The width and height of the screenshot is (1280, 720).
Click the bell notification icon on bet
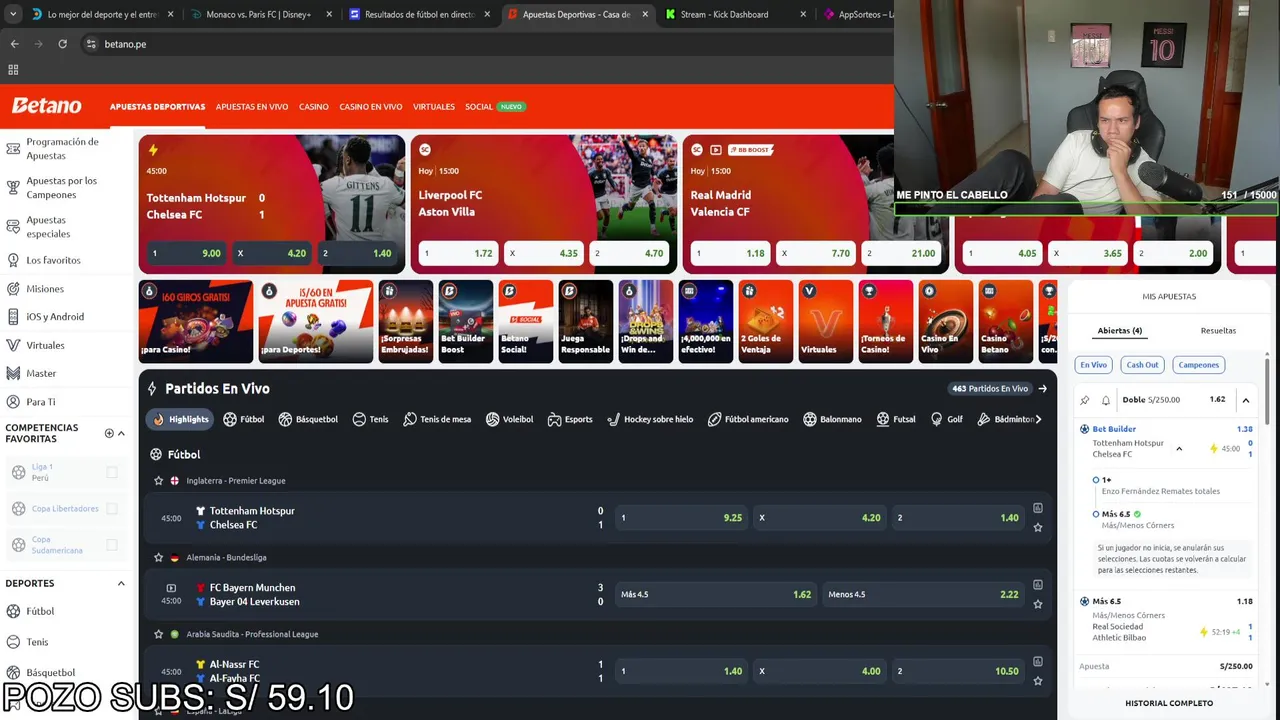[1106, 400]
